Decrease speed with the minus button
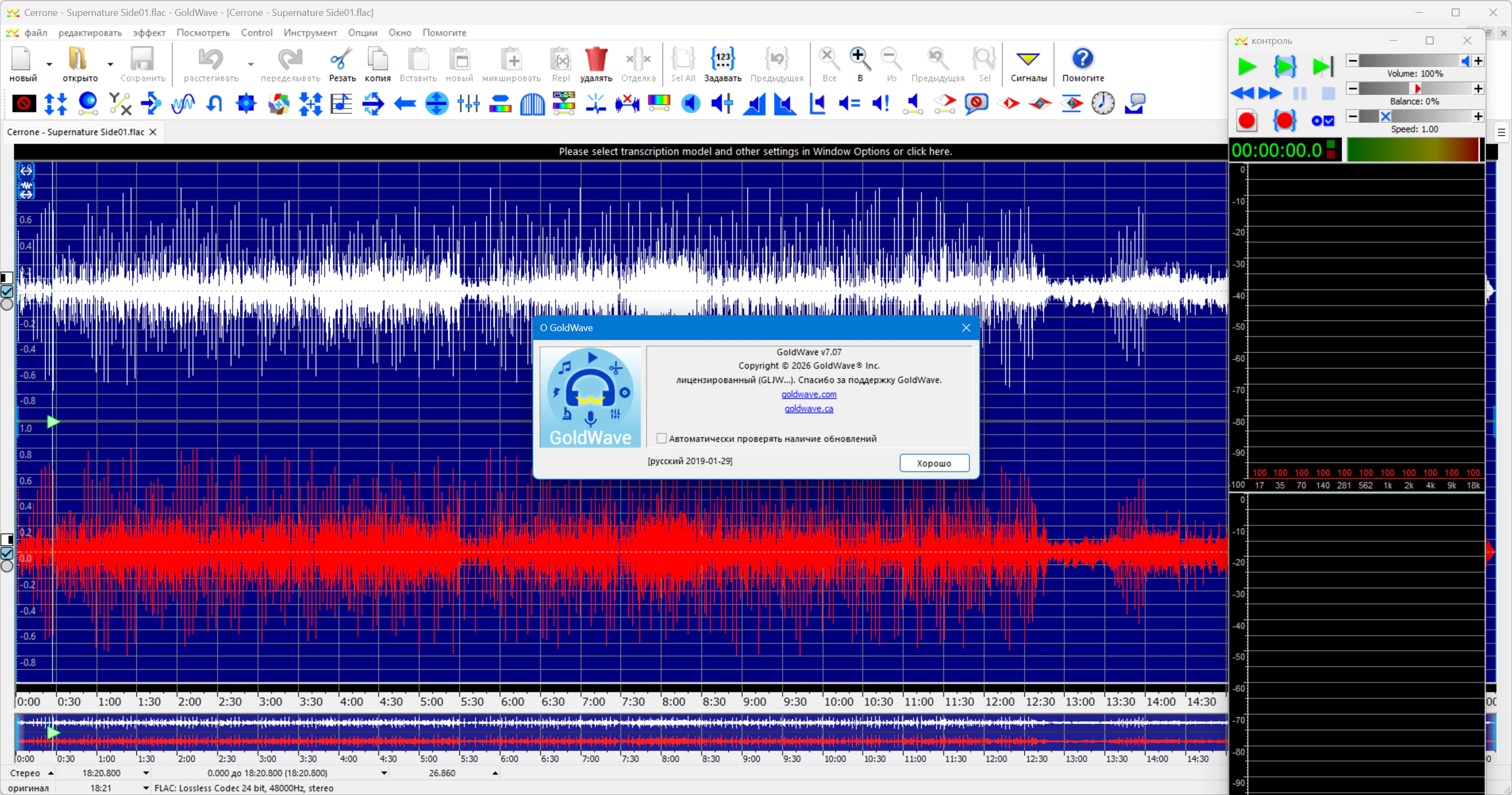This screenshot has width=1512, height=795. (x=1352, y=116)
